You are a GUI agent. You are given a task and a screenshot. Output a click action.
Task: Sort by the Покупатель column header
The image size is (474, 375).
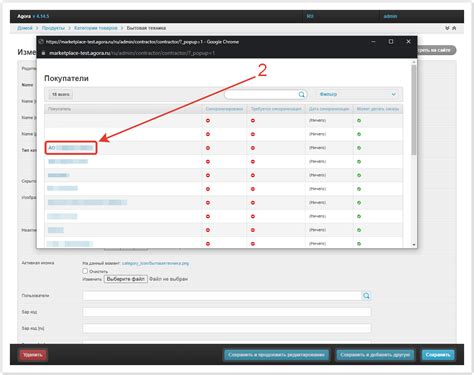59,109
